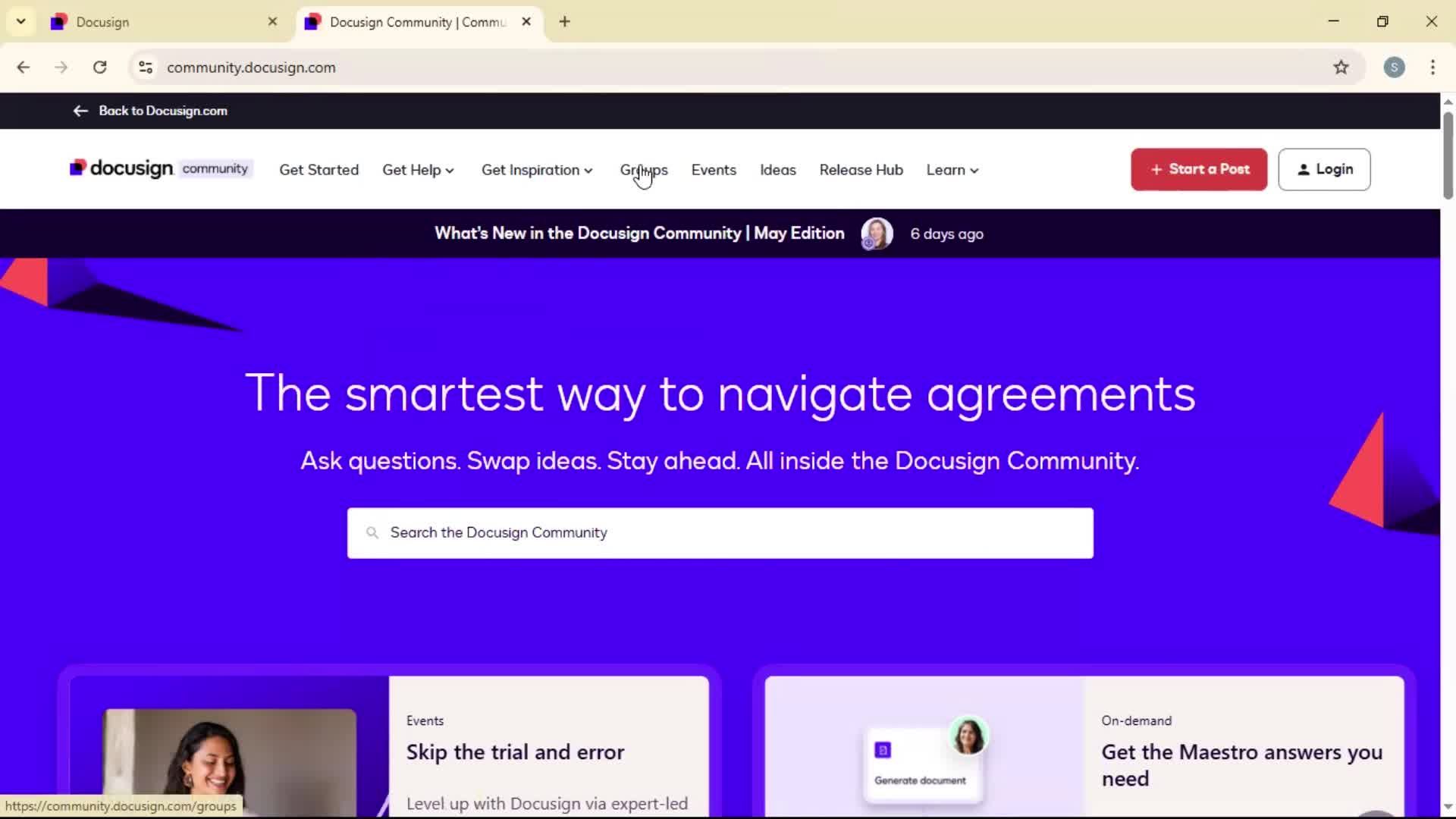Open the Get Started page
The height and width of the screenshot is (819, 1456).
pos(319,170)
